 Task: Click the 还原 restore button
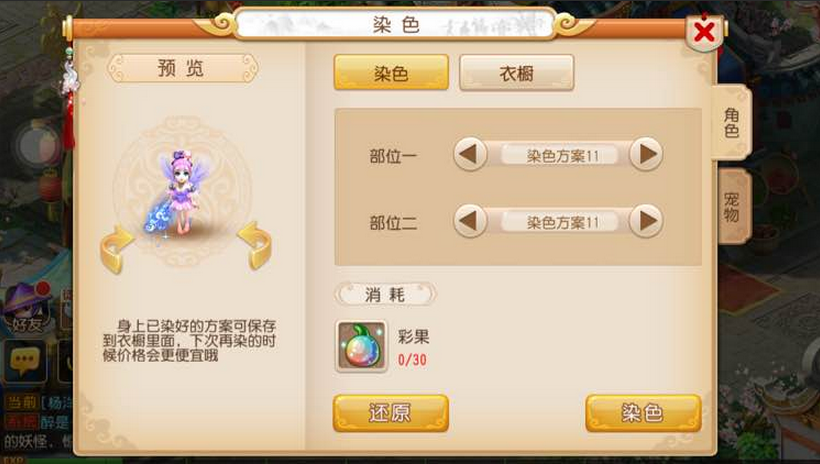pyautogui.click(x=391, y=413)
